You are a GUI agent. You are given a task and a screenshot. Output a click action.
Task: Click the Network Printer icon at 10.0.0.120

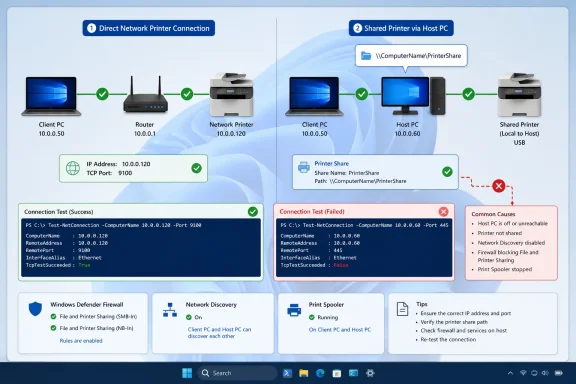point(231,94)
